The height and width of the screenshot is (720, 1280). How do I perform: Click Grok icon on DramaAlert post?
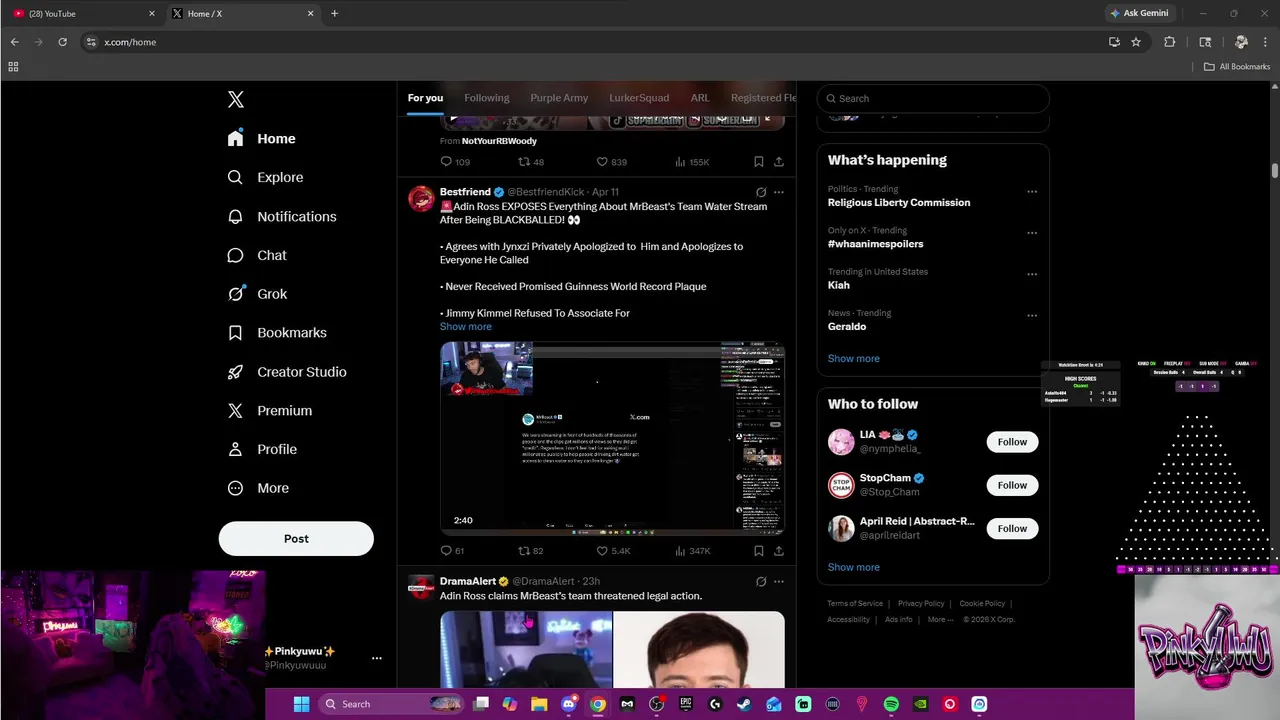pyautogui.click(x=761, y=581)
